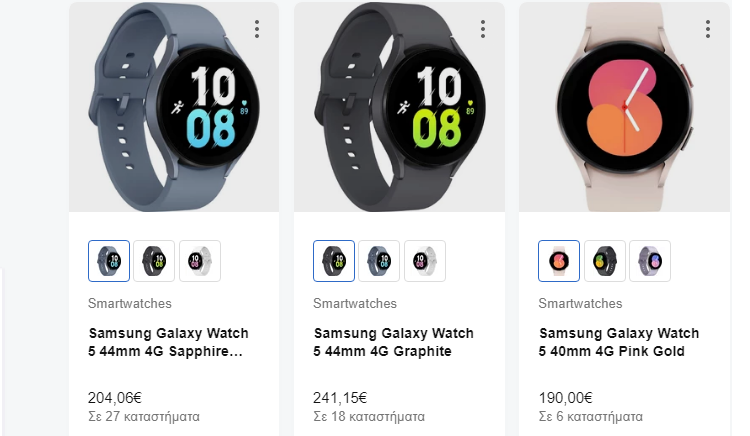Select blue color variant in Graphite card
The image size is (750, 436).
pyautogui.click(x=379, y=261)
